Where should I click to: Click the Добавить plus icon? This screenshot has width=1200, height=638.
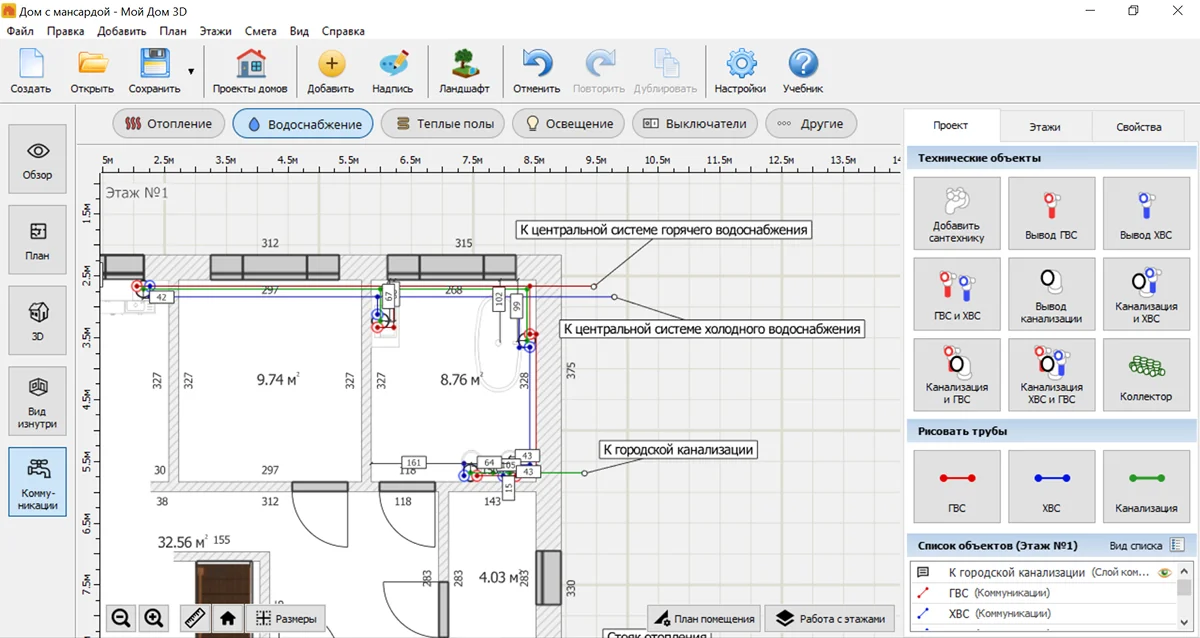[x=331, y=71]
